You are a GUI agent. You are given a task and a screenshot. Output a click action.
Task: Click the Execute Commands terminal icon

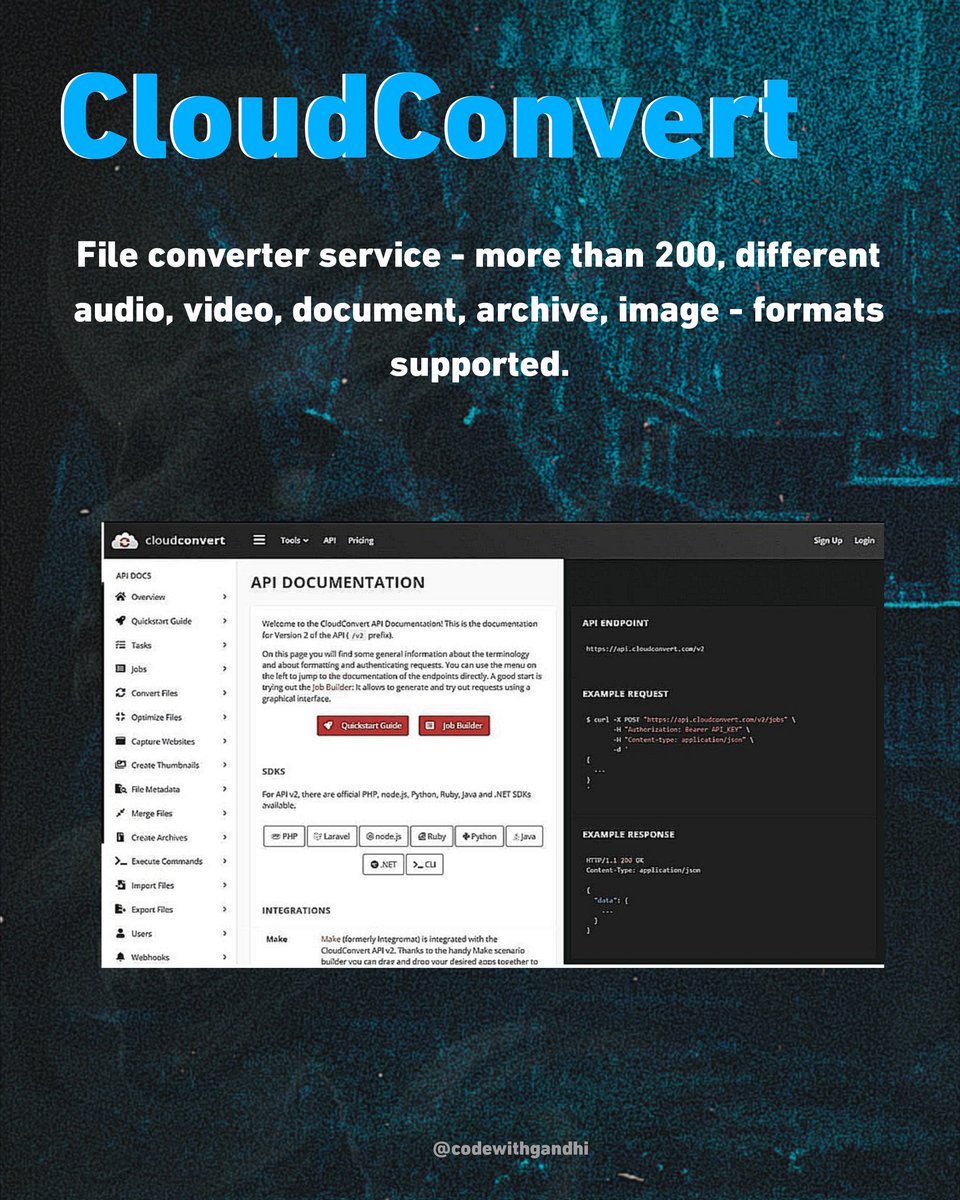point(120,861)
